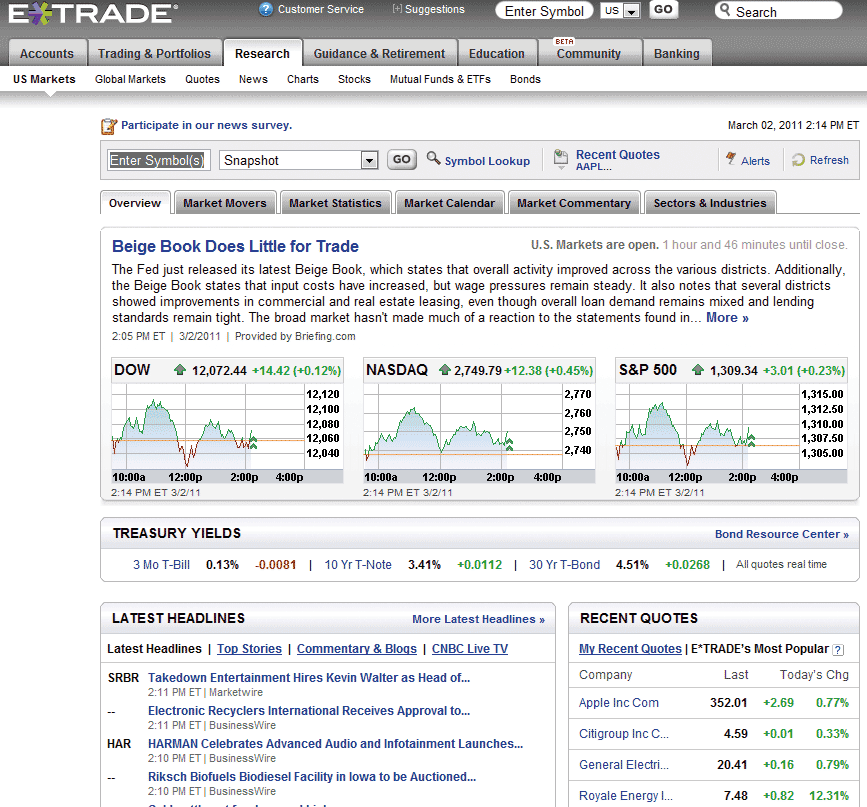The image size is (867, 807).
Task: Click the Recent Quotes document icon
Action: (x=561, y=159)
